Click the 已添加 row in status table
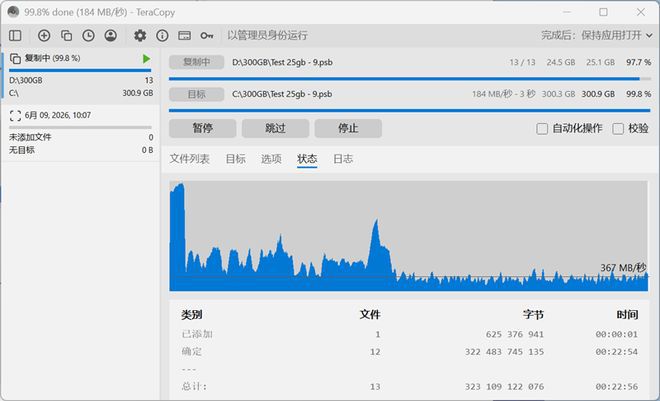Viewport: 660px width, 401px height. (410, 334)
